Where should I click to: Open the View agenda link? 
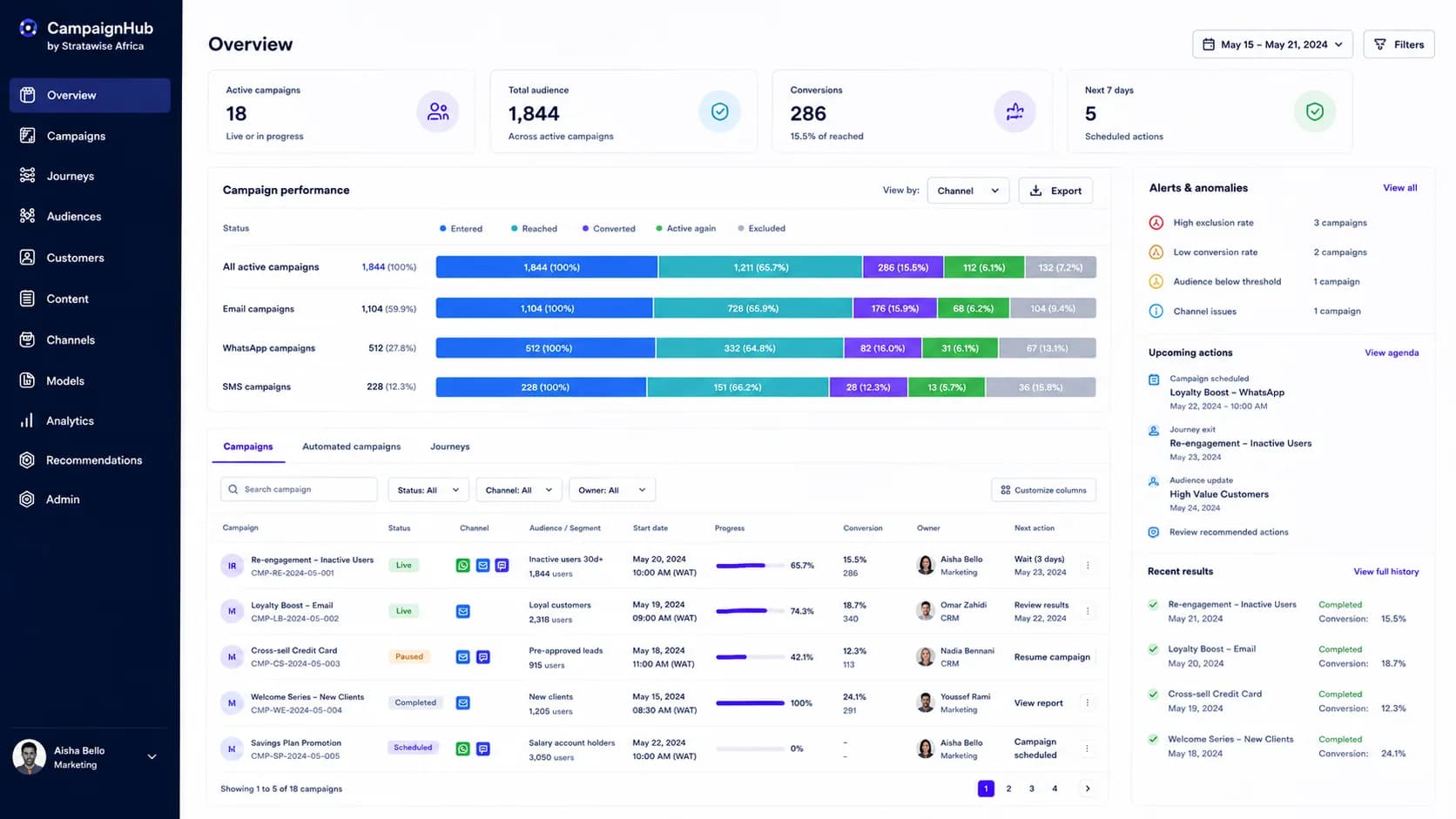click(x=1392, y=352)
